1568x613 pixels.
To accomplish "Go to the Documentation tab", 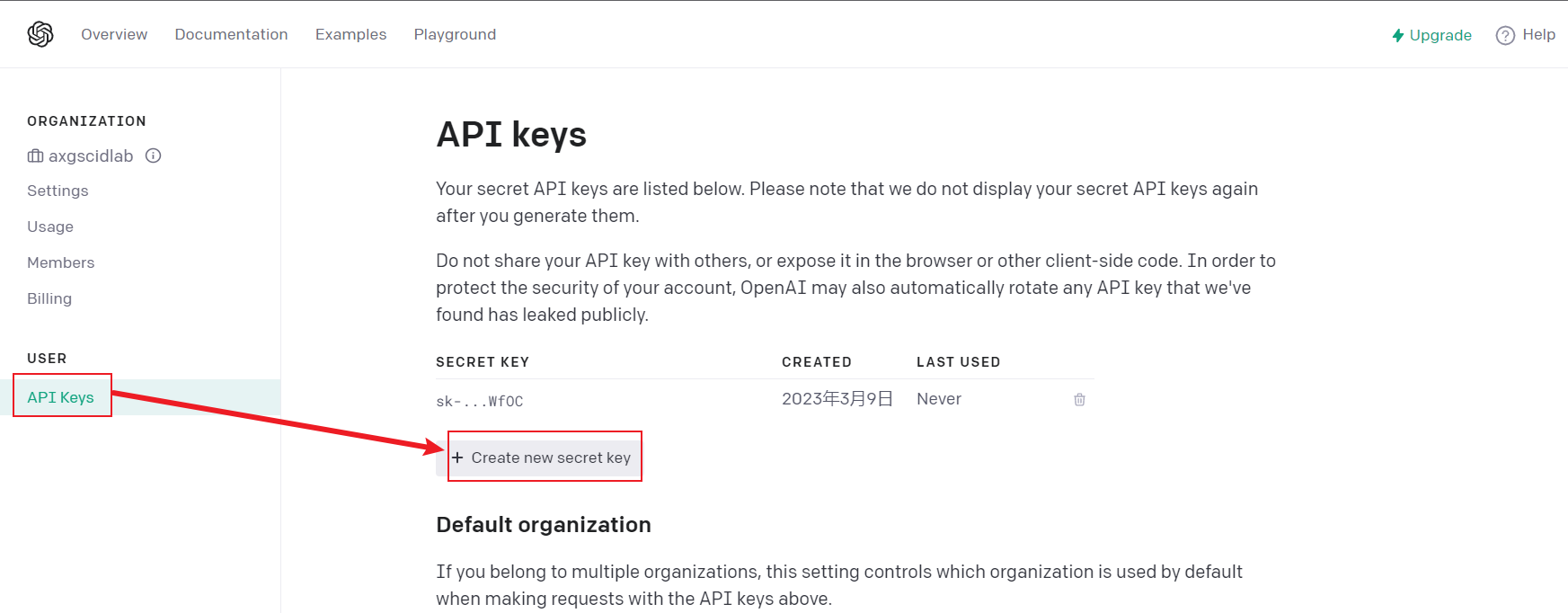I will pos(231,34).
